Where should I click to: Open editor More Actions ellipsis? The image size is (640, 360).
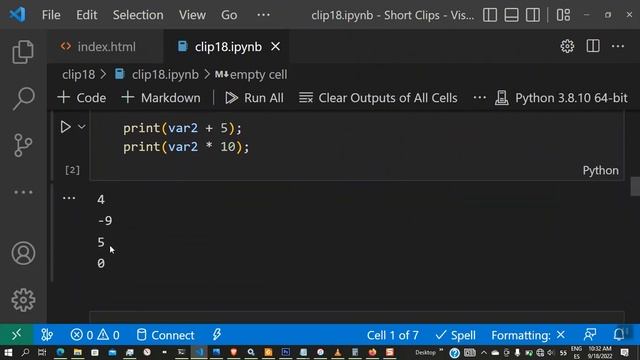tap(618, 46)
